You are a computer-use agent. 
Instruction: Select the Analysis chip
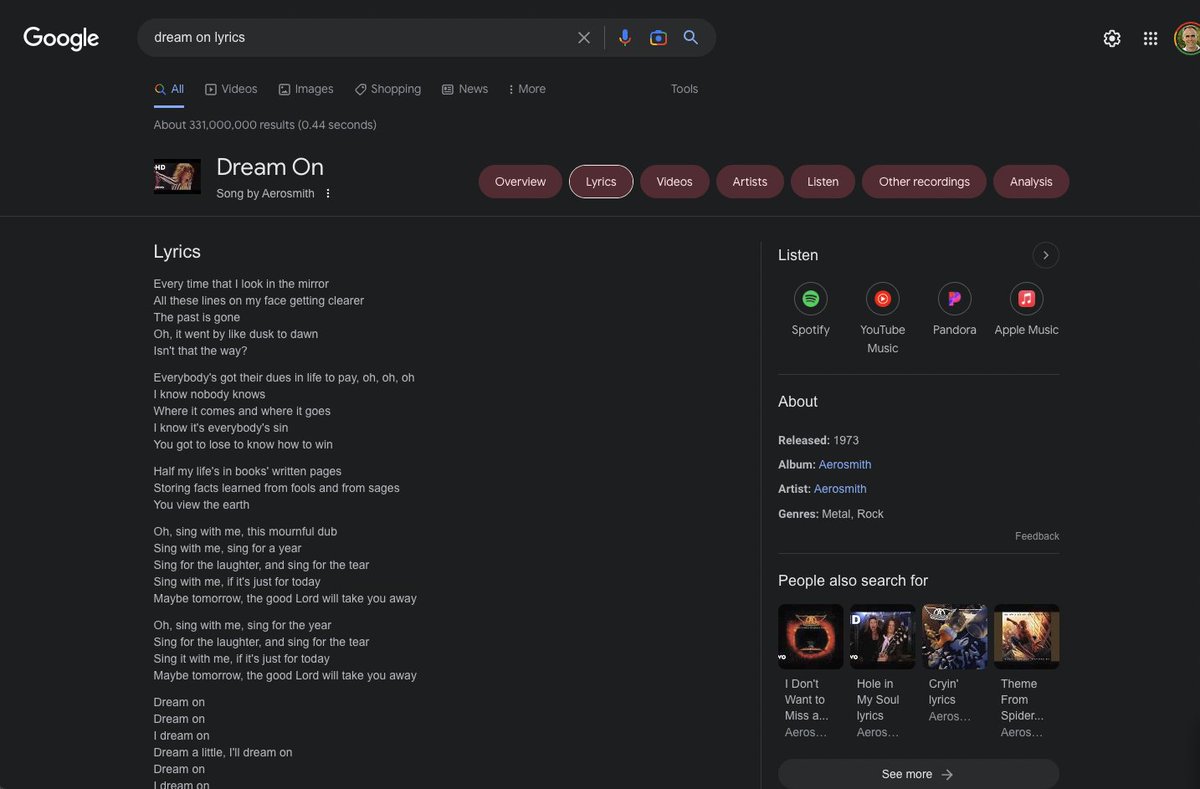click(1031, 182)
